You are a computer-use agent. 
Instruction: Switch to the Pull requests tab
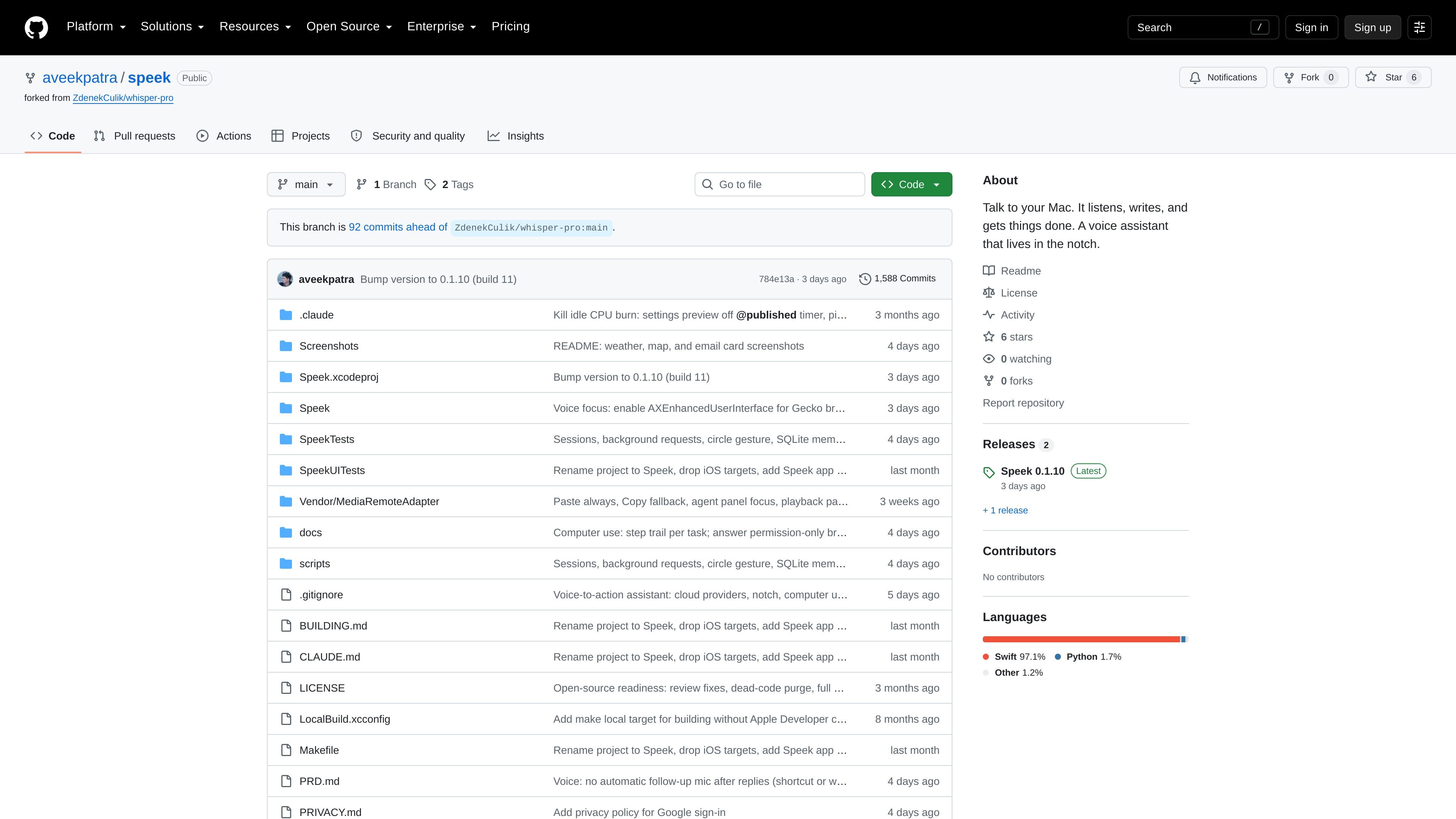135,136
